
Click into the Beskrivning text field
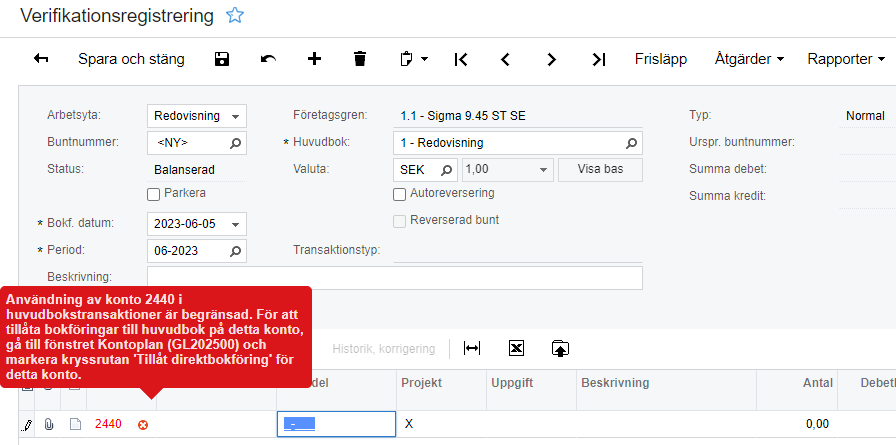coord(394,277)
